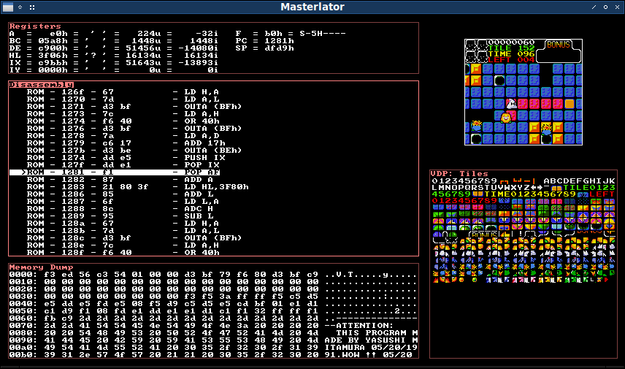
Task: Click the Registers panel heading
Action: [35, 26]
